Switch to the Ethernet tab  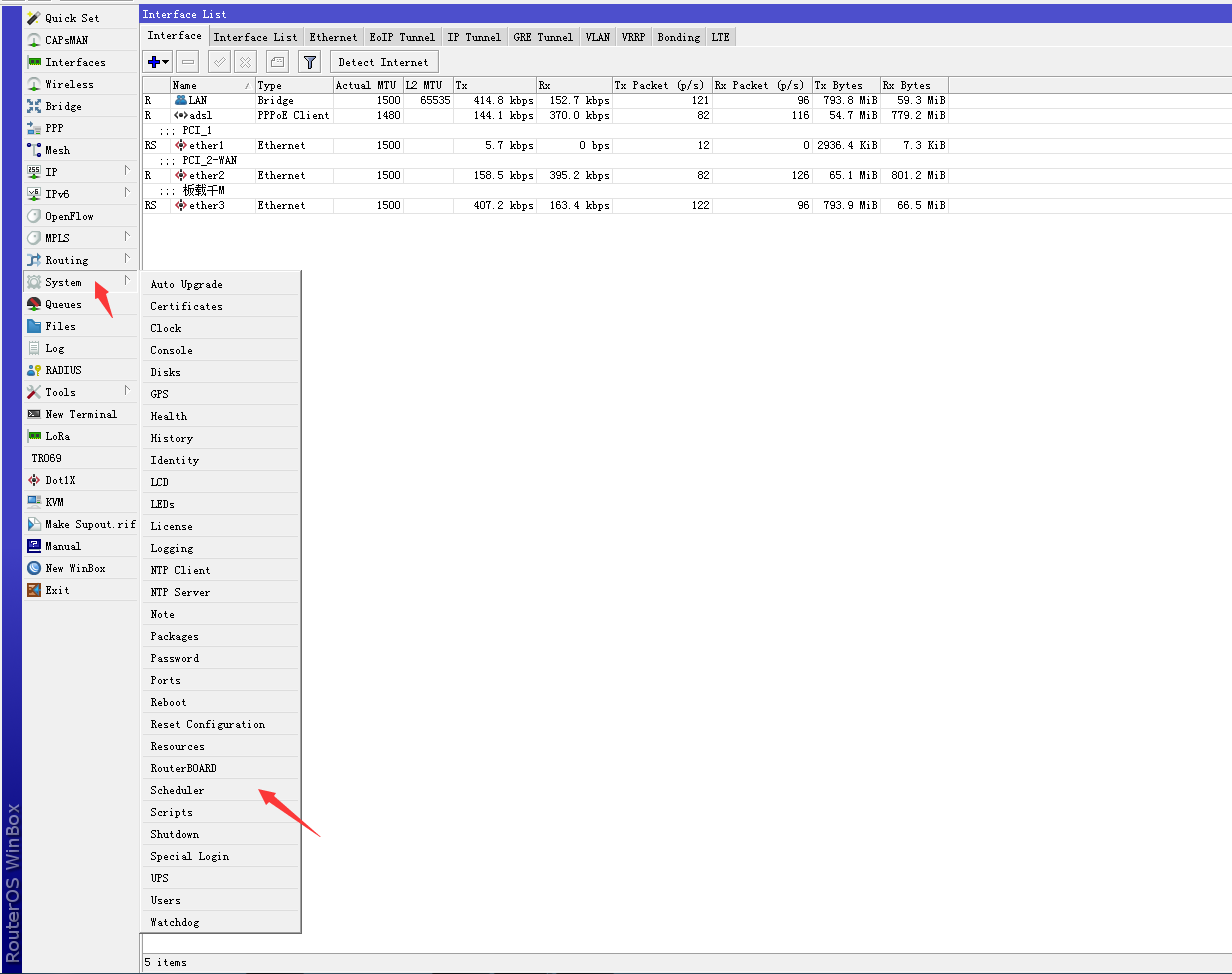(333, 37)
